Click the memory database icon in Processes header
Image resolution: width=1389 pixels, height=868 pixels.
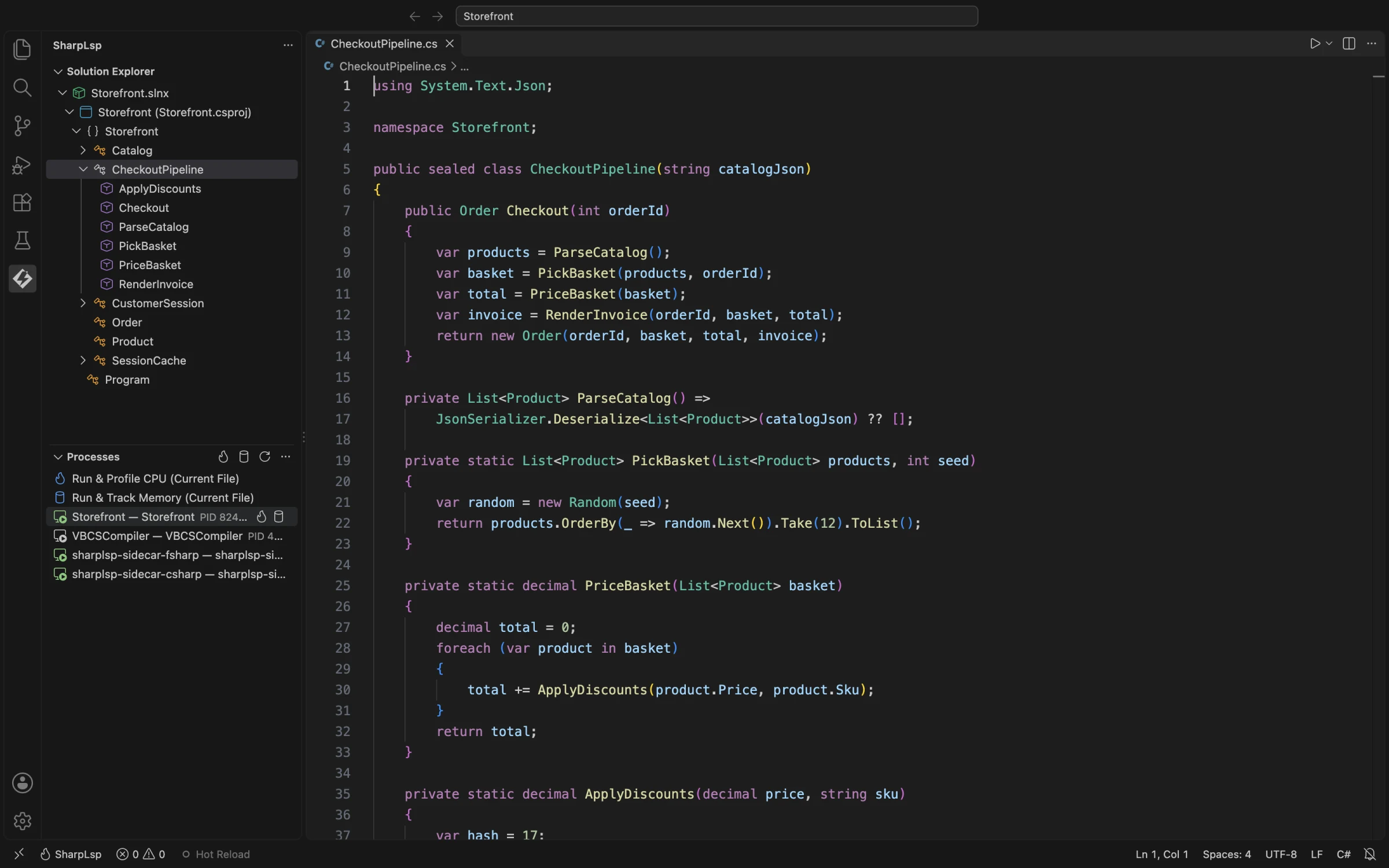click(x=244, y=457)
